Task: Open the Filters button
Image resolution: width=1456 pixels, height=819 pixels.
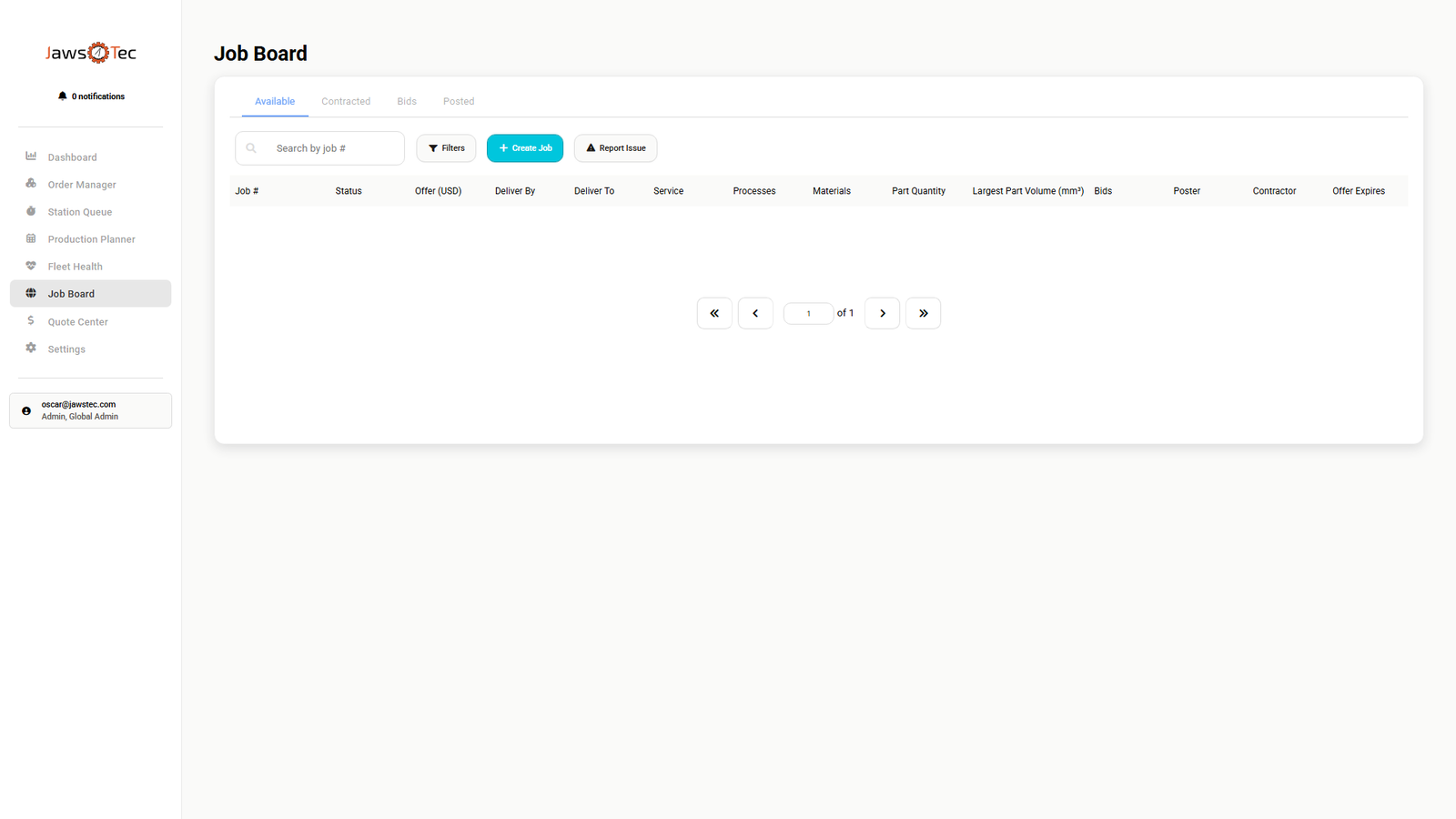Action: pyautogui.click(x=446, y=148)
